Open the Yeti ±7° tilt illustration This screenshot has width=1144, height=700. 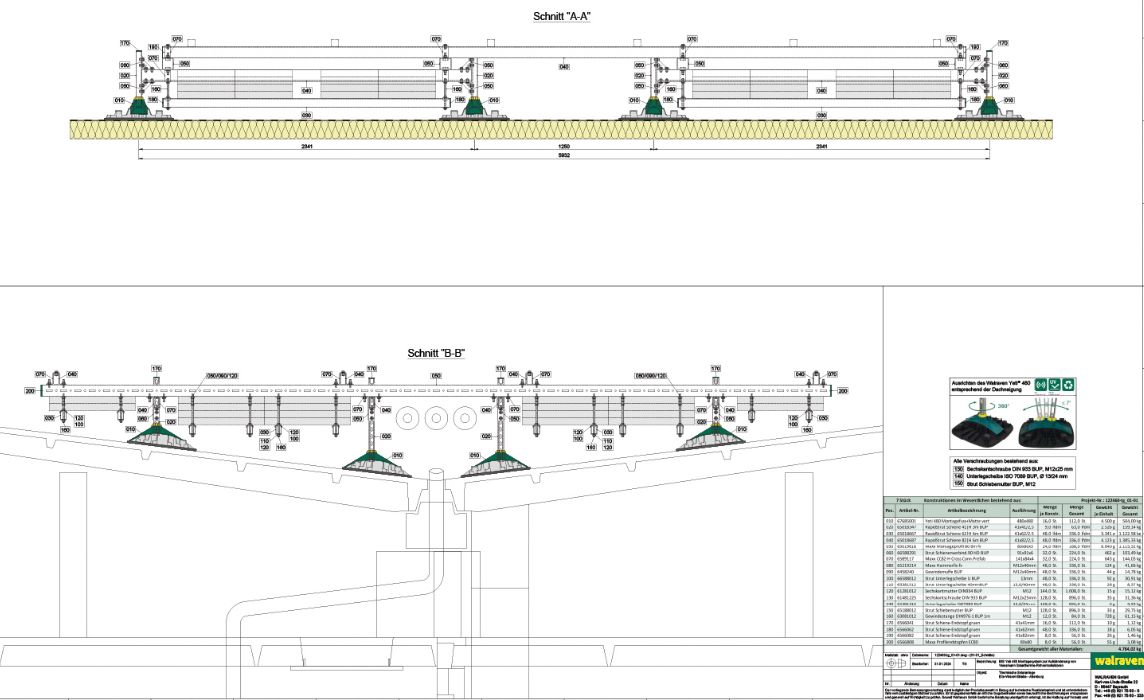1046,423
